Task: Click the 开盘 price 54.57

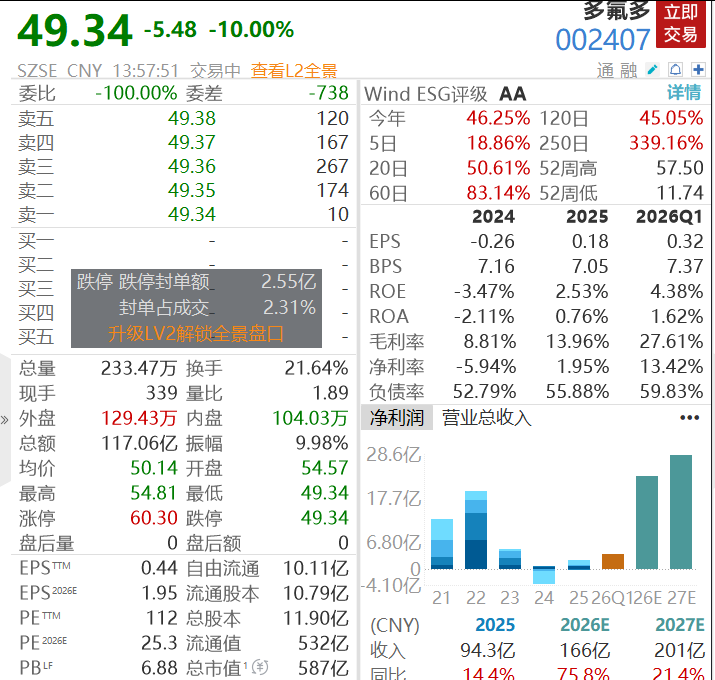Action: [x=325, y=468]
